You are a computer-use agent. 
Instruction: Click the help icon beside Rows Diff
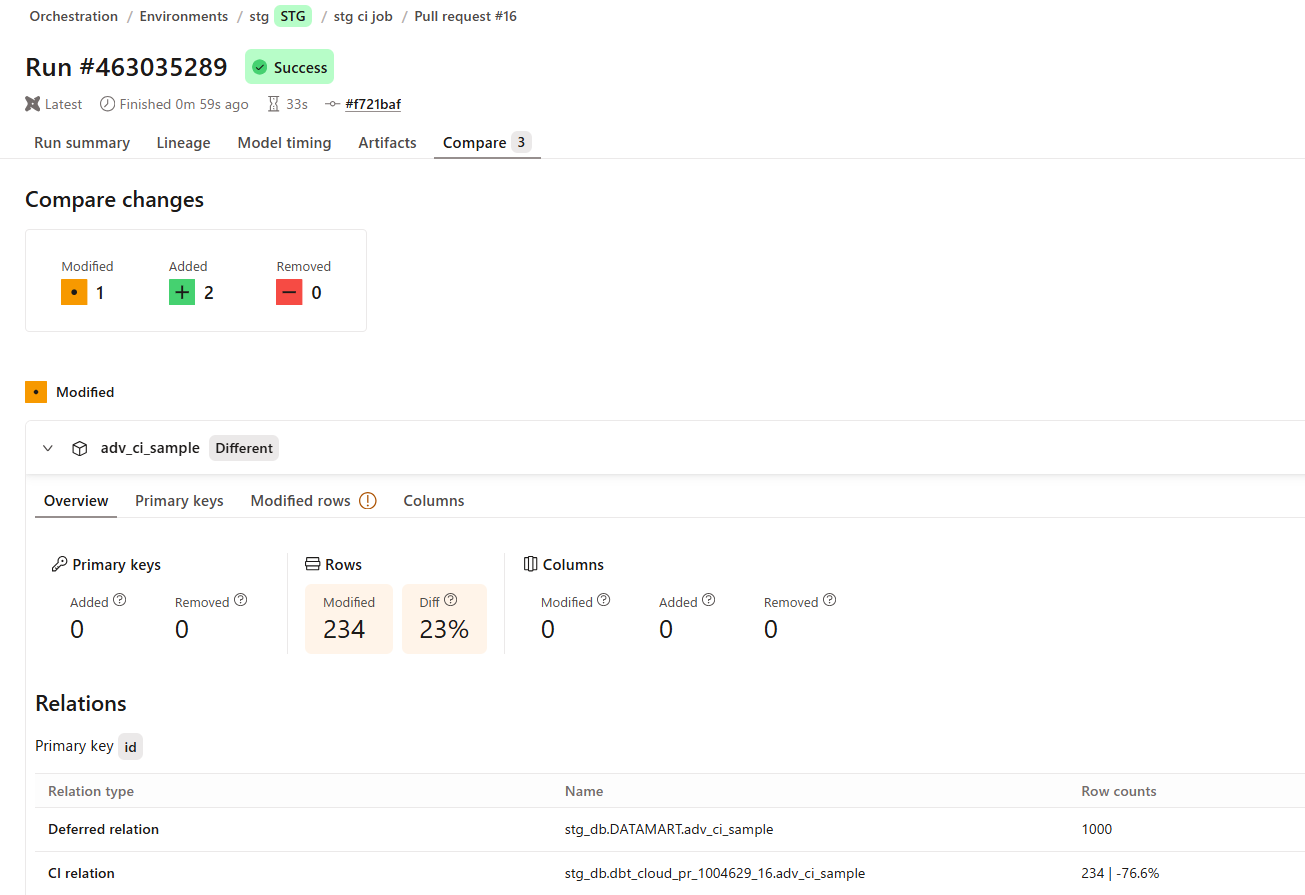pos(450,601)
